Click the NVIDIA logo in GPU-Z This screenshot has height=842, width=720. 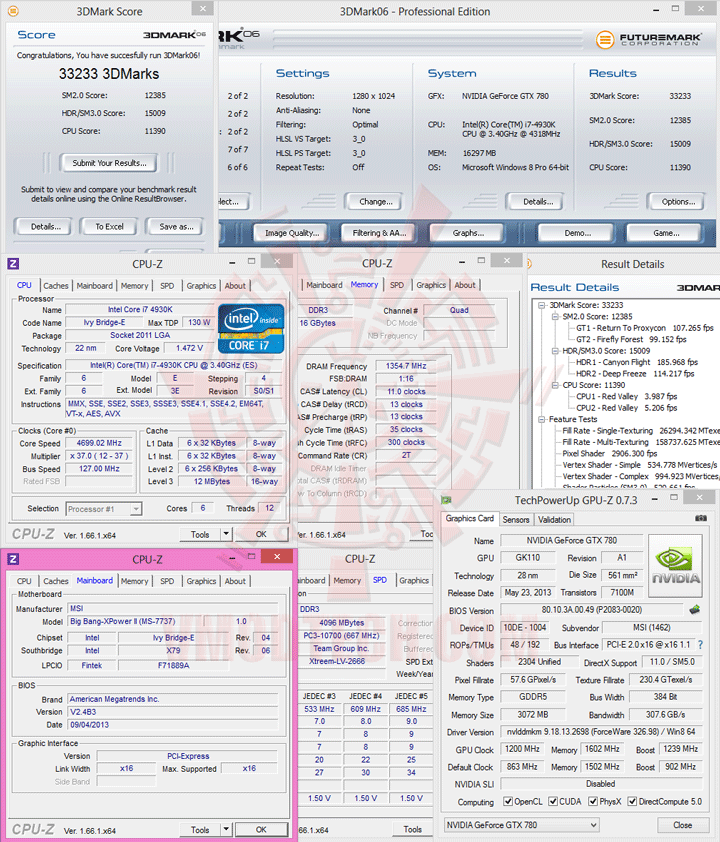coord(675,565)
